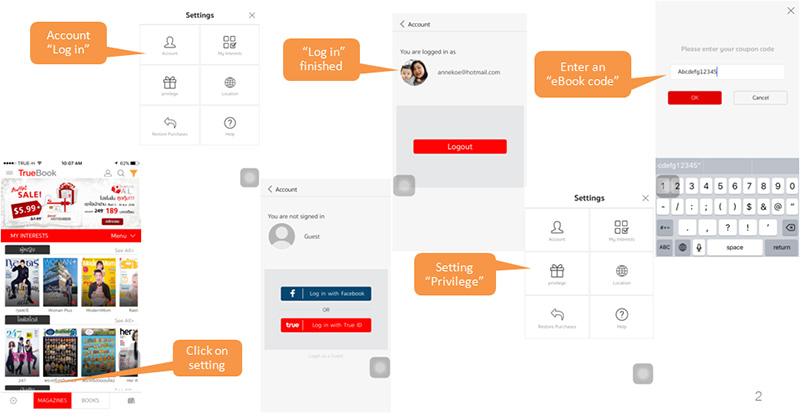The image size is (800, 419).
Task: Go back from the logged-in Account screen
Action: click(x=402, y=24)
